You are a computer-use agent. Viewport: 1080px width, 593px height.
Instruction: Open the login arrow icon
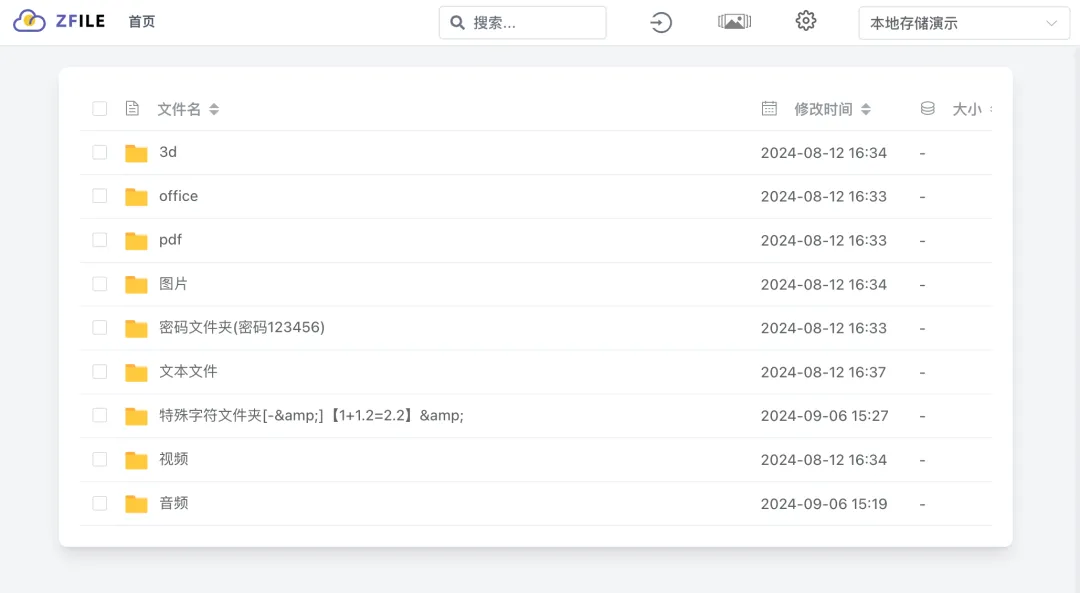(661, 23)
